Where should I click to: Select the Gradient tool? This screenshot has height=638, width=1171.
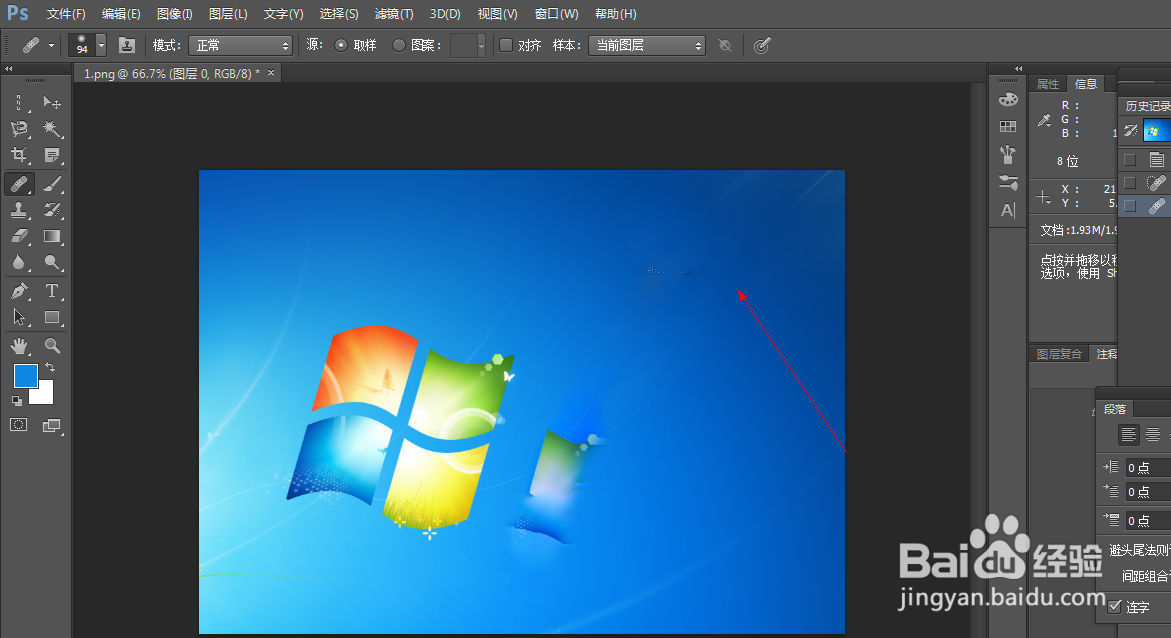[52, 236]
